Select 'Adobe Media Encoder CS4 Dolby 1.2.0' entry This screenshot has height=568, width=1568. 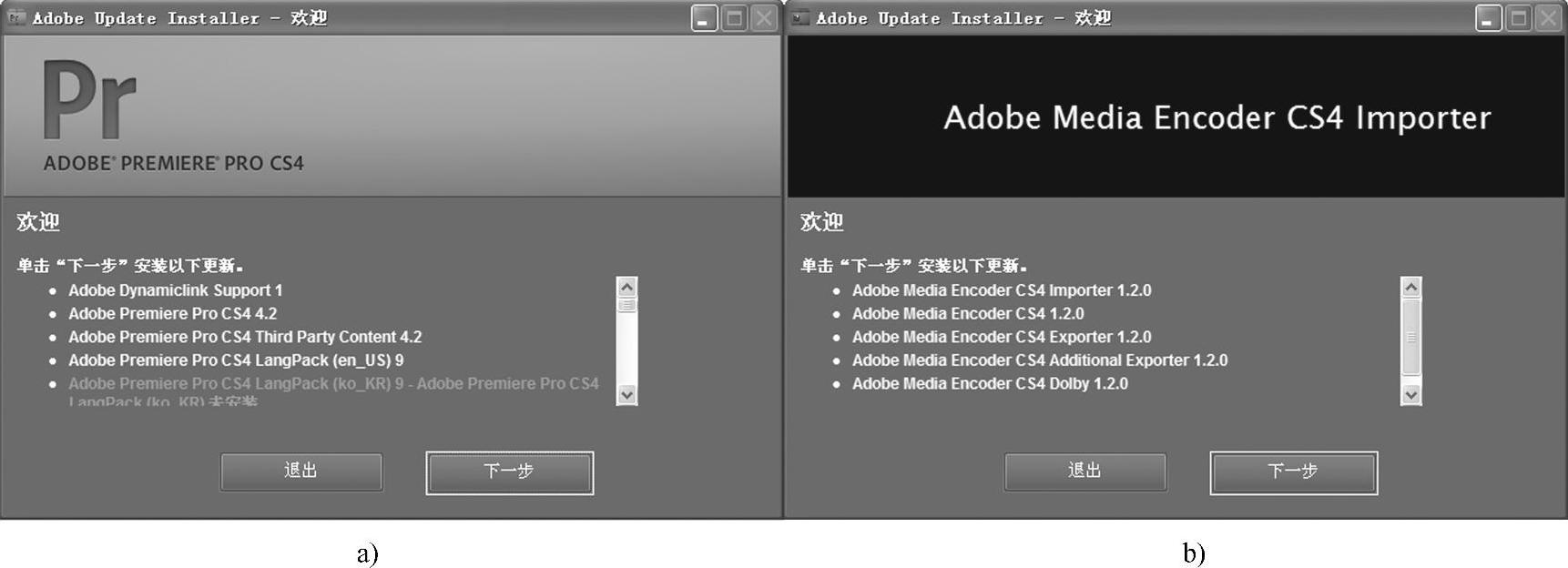[x=990, y=384]
